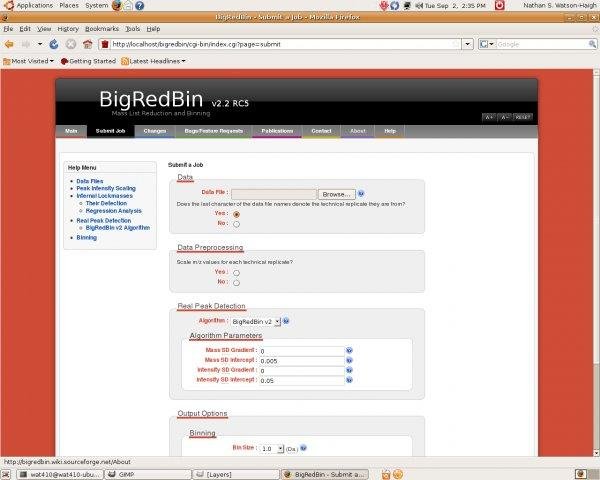Reload the current page
The width and height of the screenshot is (600, 480).
click(x=54, y=44)
